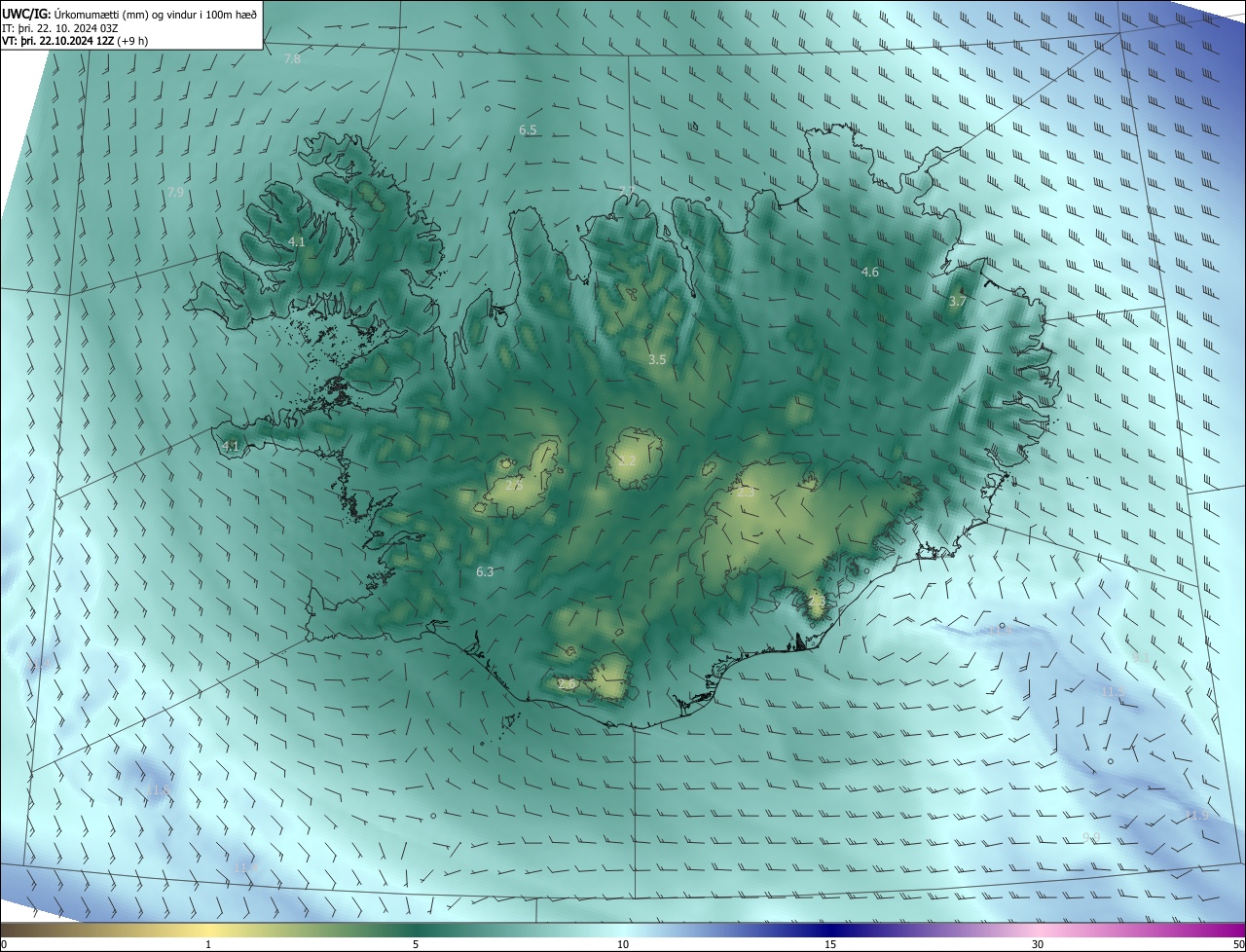Click the 3.5 value label

657,360
